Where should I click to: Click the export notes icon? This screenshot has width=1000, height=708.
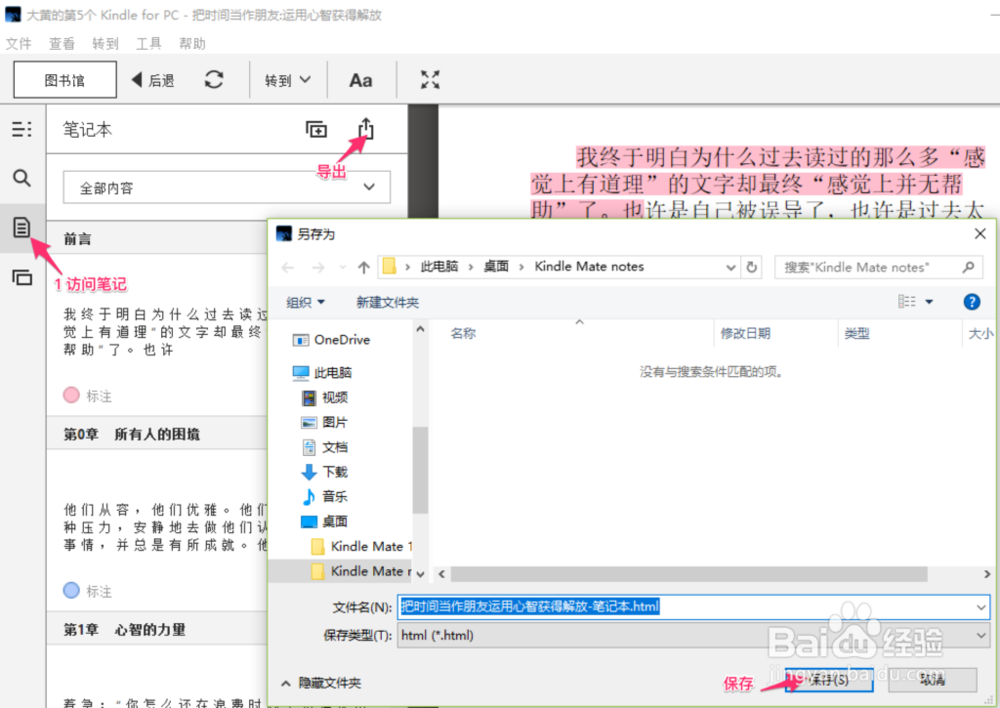365,129
